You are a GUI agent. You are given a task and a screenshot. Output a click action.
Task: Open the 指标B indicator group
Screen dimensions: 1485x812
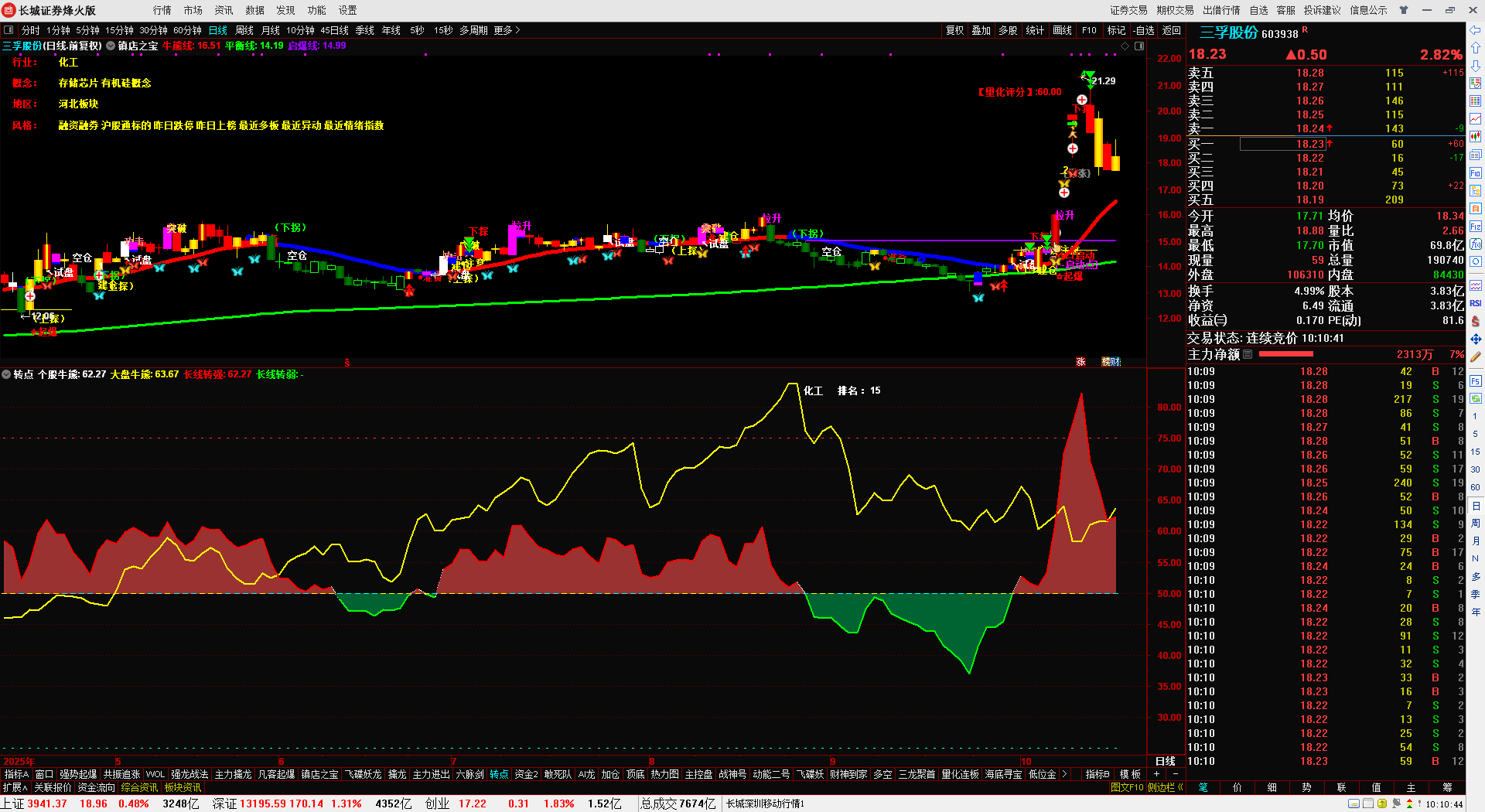tap(1097, 774)
